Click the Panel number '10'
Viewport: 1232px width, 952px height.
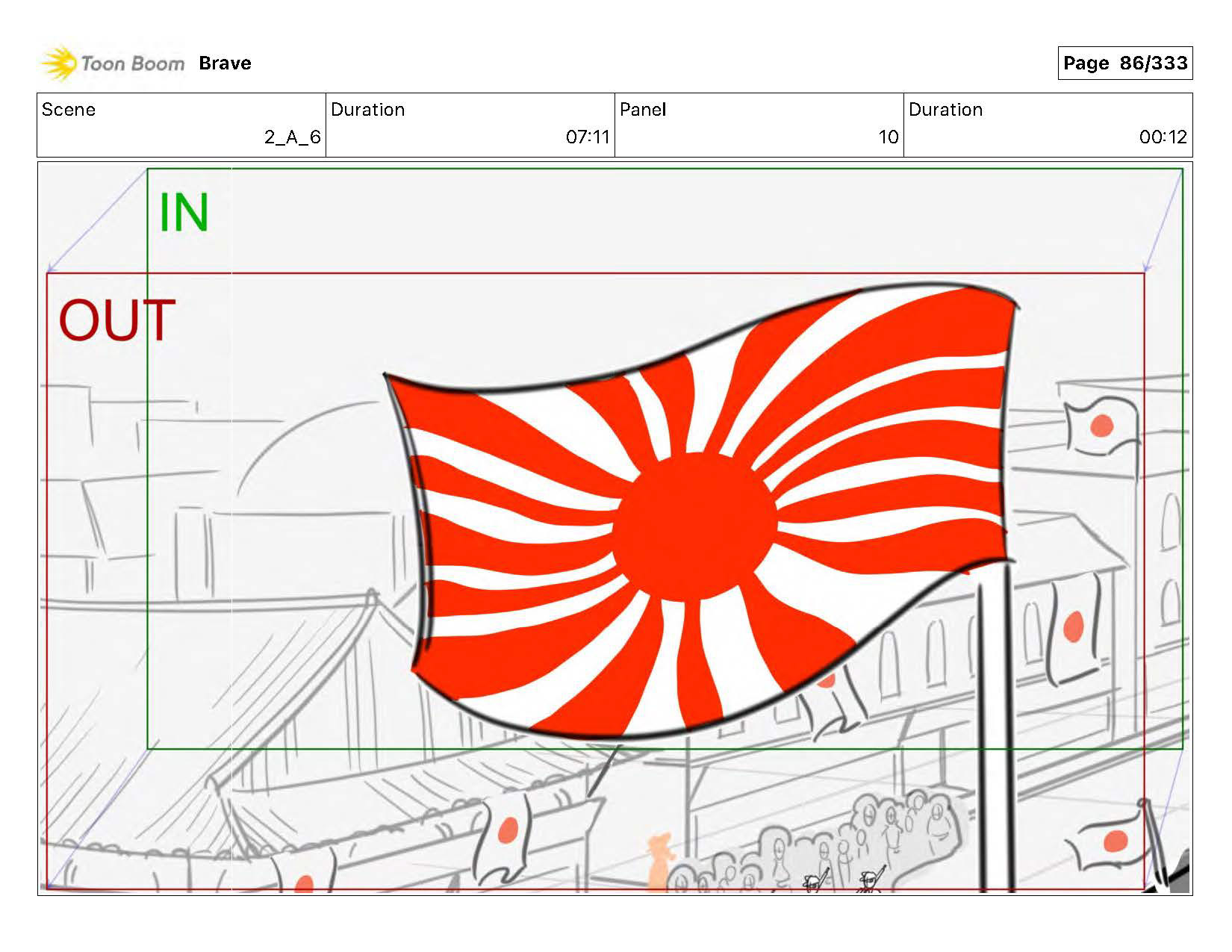coord(888,137)
